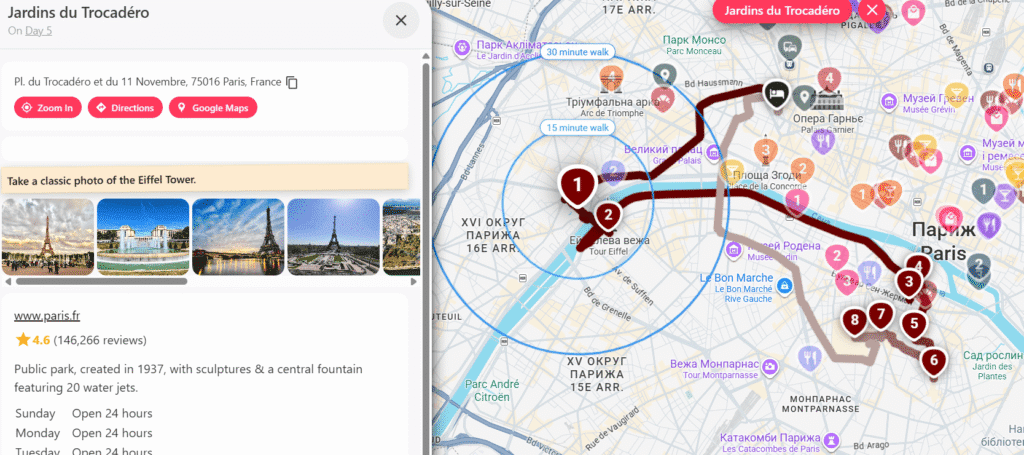Select large dark red marker 1 at Trocadéro

pyautogui.click(x=577, y=184)
